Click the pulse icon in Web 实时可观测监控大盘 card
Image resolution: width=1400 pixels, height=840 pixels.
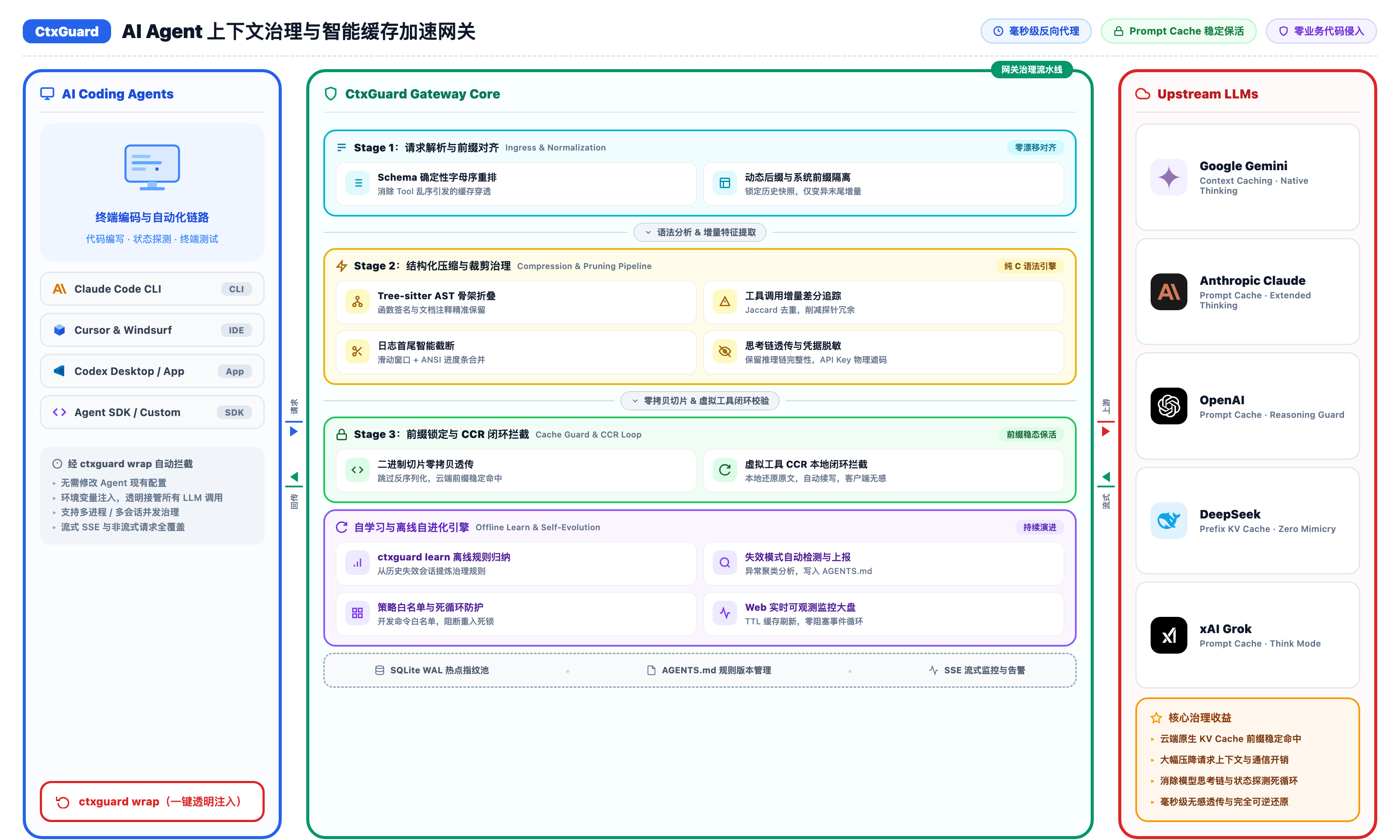click(x=725, y=613)
